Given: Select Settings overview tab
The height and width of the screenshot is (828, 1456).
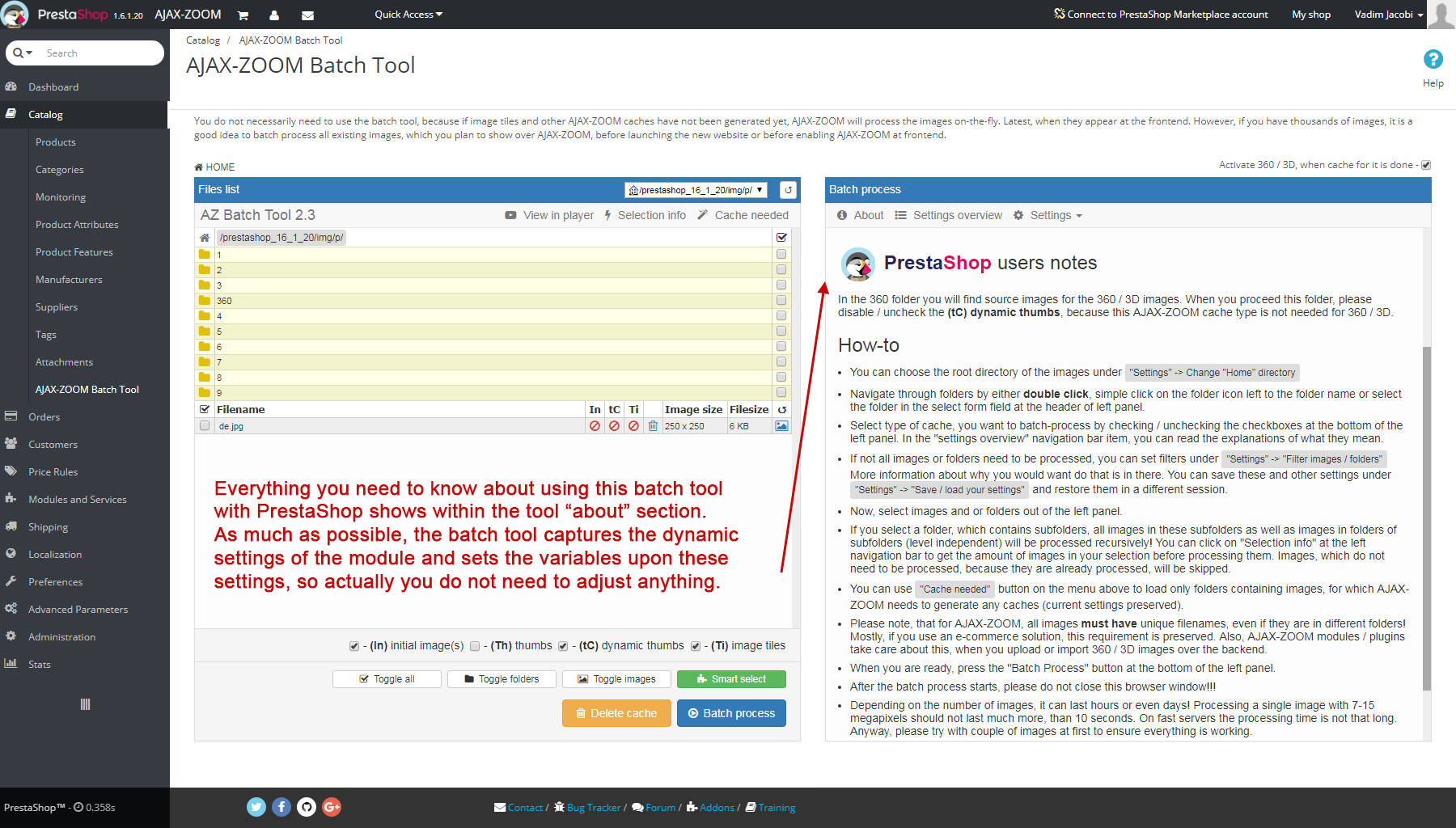Looking at the screenshot, I should click(948, 215).
